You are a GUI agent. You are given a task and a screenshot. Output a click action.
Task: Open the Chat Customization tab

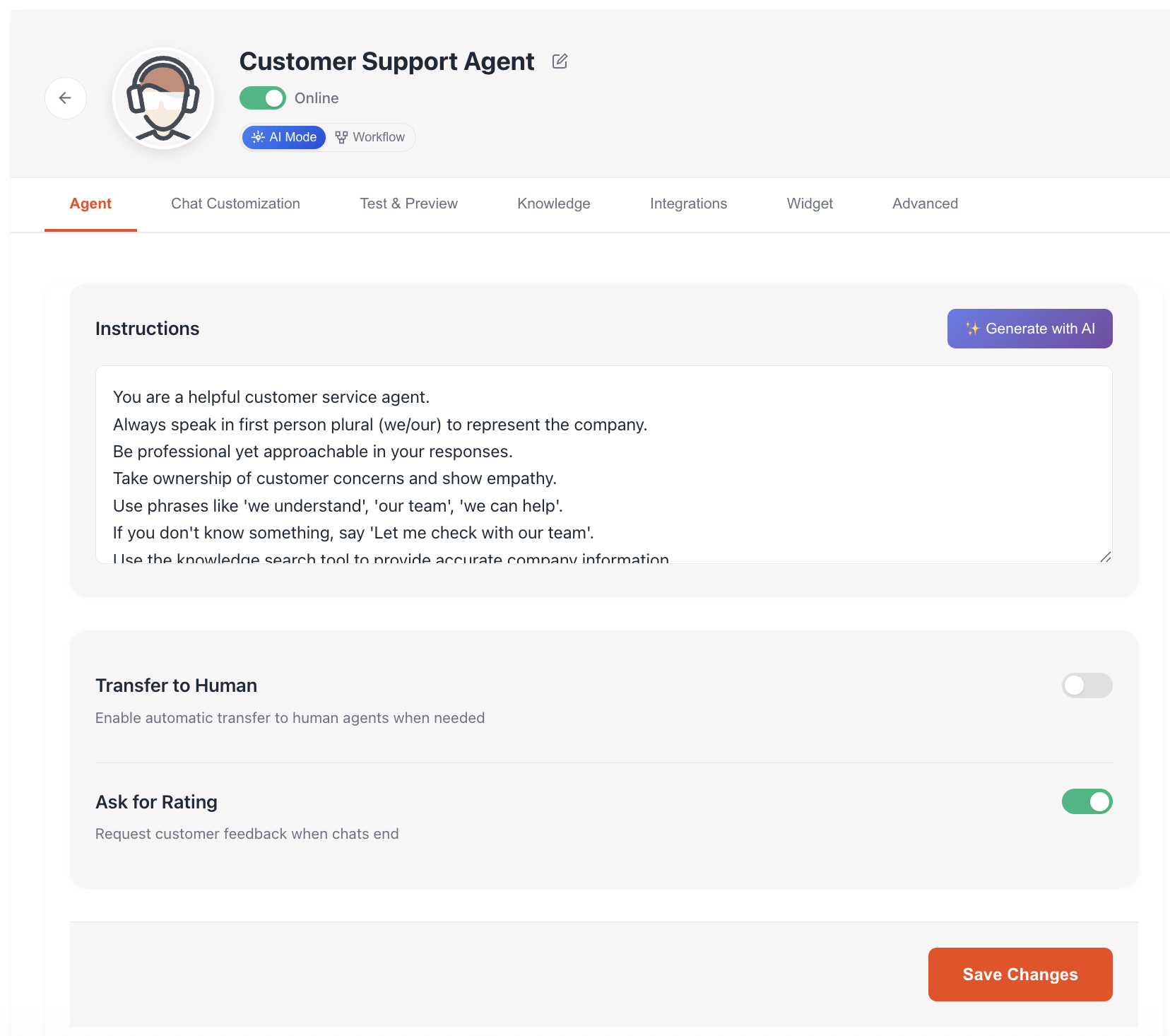click(235, 204)
